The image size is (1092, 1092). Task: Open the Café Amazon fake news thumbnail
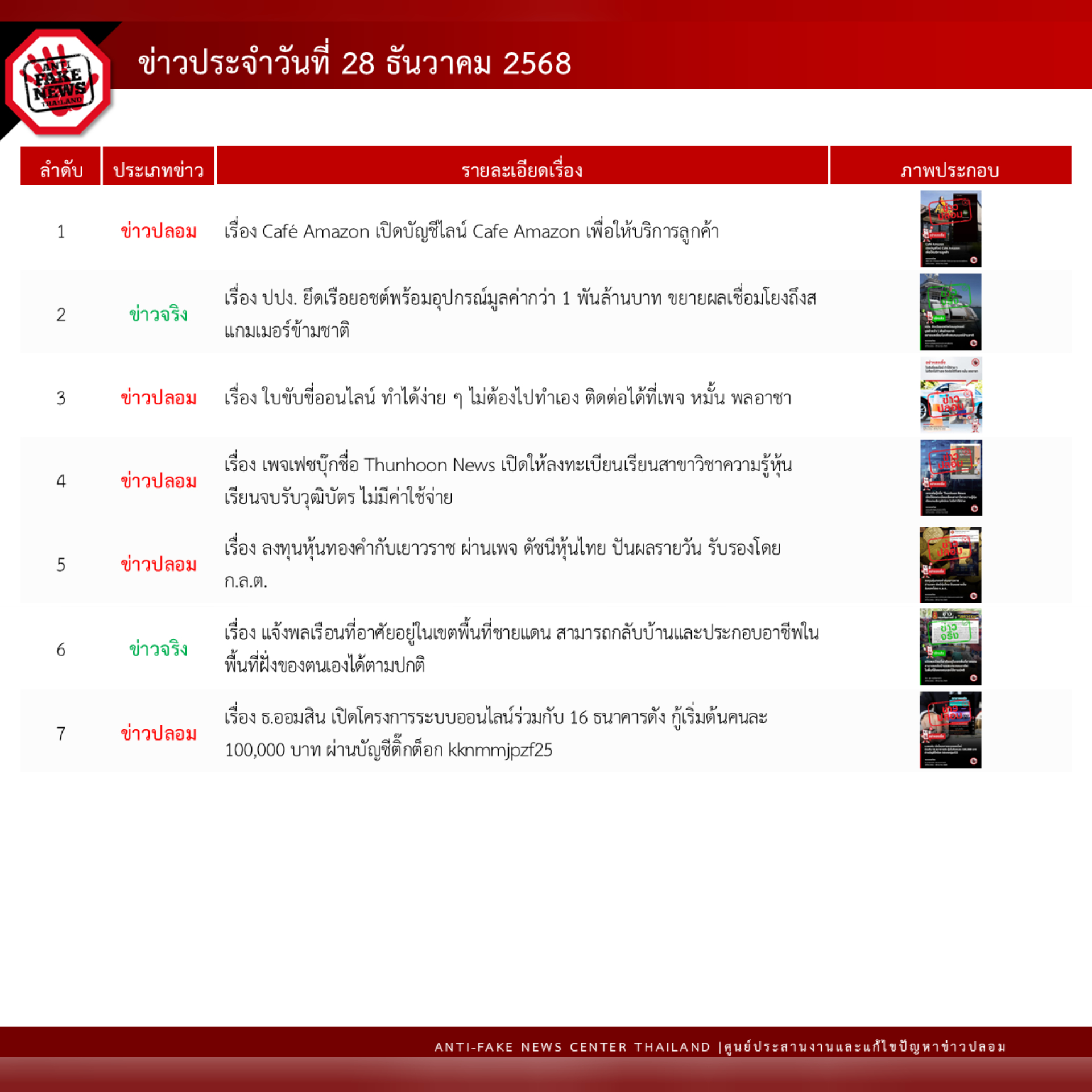(x=950, y=229)
